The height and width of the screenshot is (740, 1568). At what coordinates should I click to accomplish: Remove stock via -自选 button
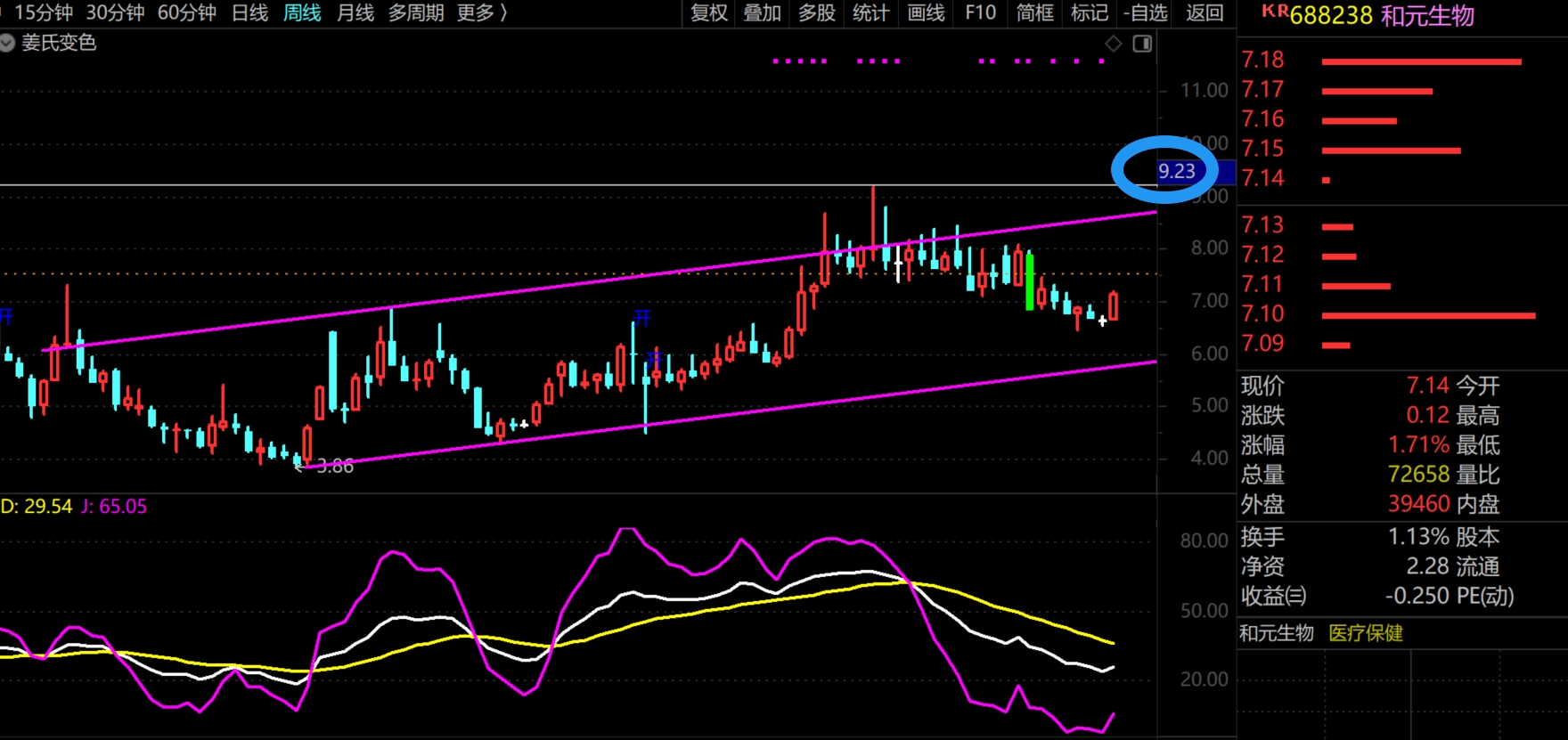point(1146,12)
